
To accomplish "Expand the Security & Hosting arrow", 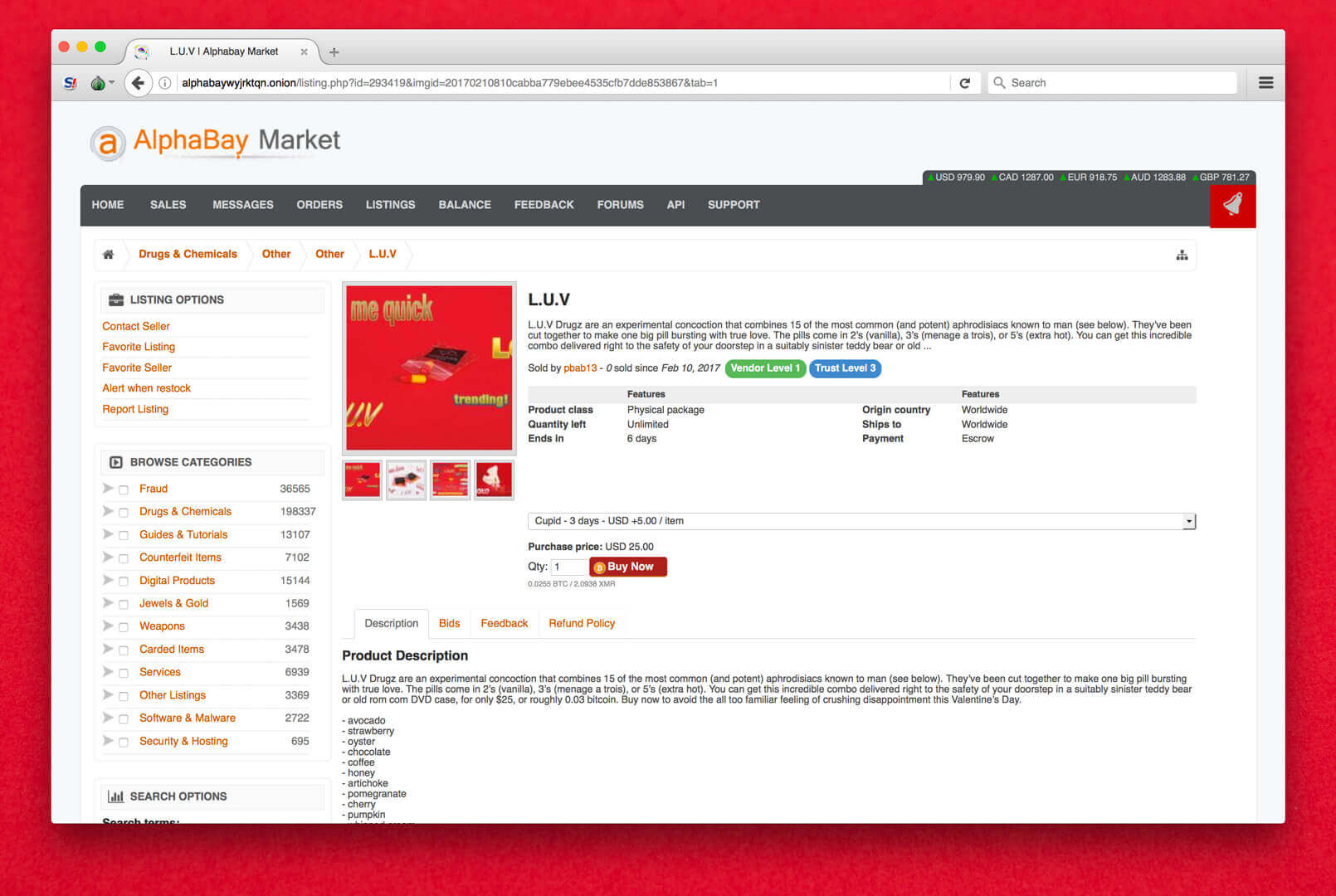I will click(108, 740).
